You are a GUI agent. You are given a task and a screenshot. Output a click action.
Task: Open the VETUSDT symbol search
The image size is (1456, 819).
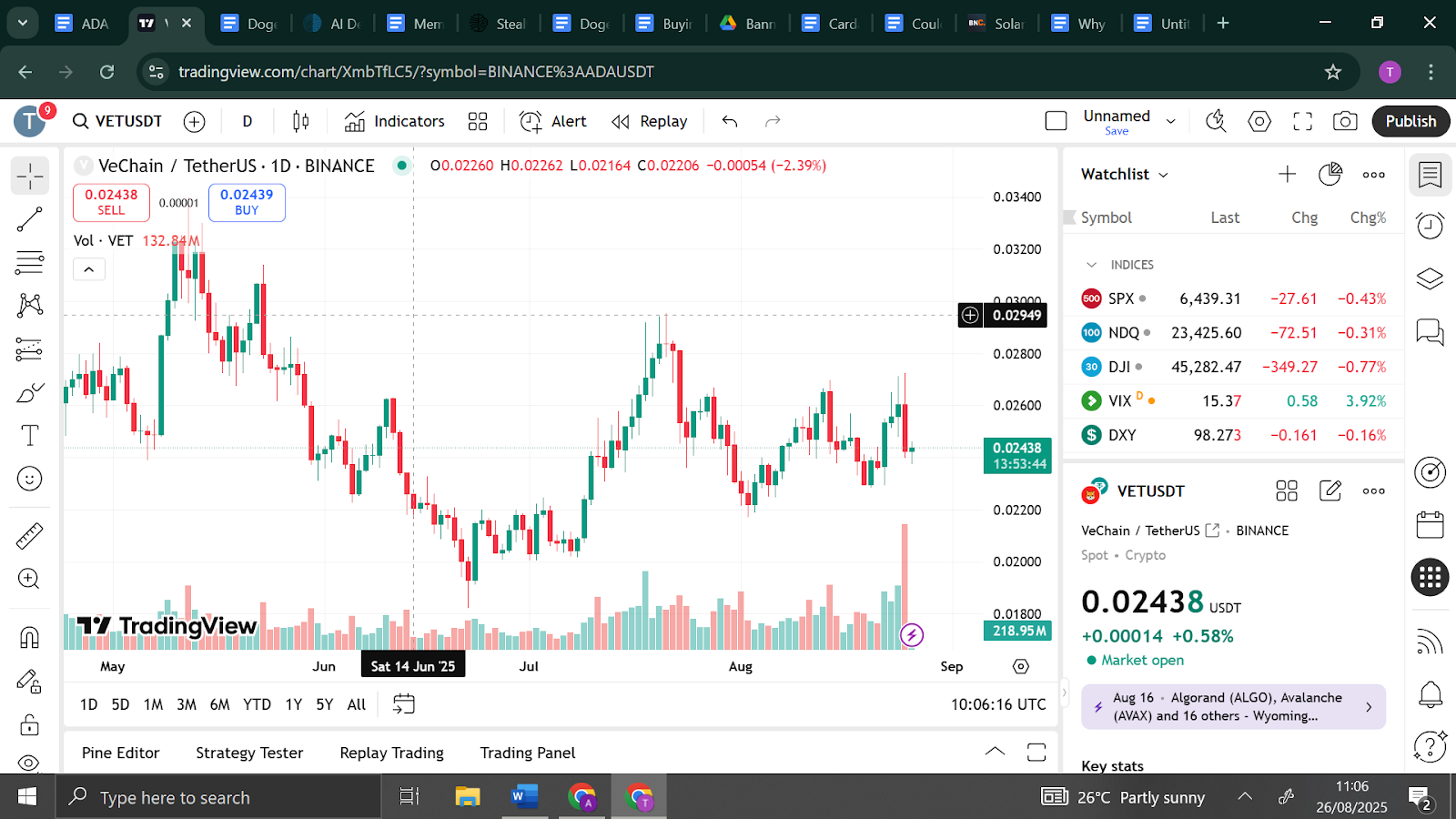(117, 121)
